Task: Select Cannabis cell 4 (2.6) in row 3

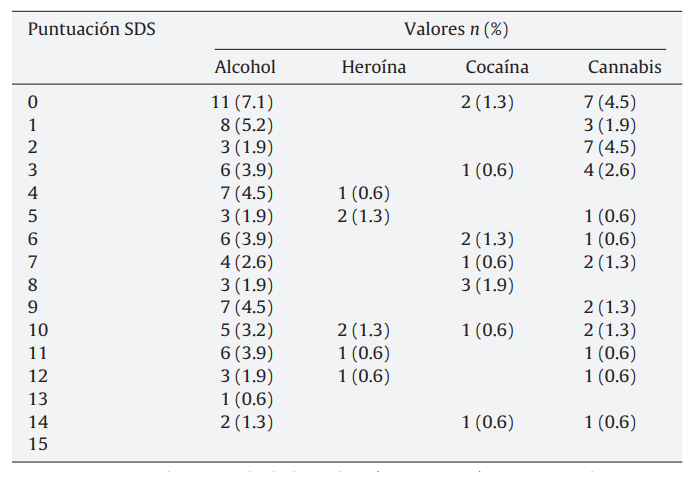Action: pos(610,170)
